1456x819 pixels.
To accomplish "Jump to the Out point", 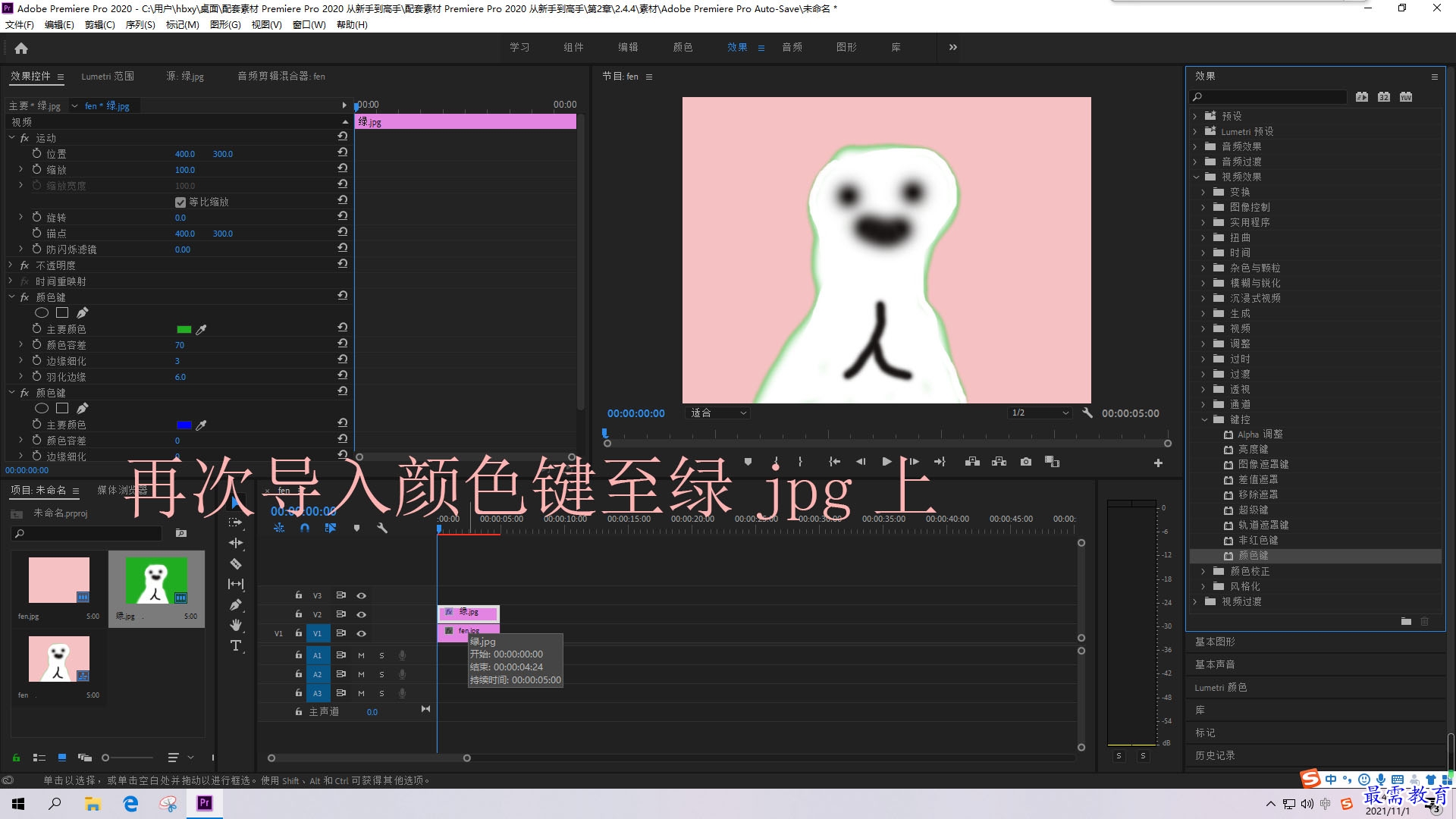I will point(940,462).
